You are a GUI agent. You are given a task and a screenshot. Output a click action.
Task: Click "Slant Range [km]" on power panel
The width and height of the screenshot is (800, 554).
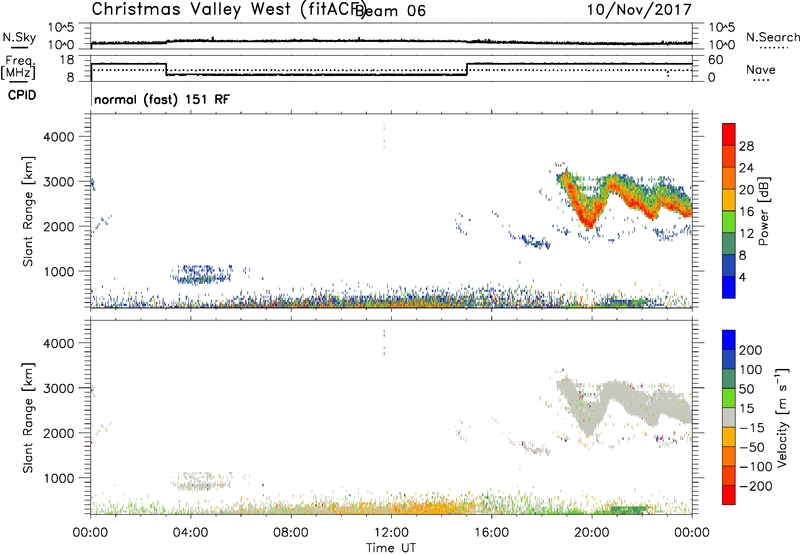[x=28, y=211]
